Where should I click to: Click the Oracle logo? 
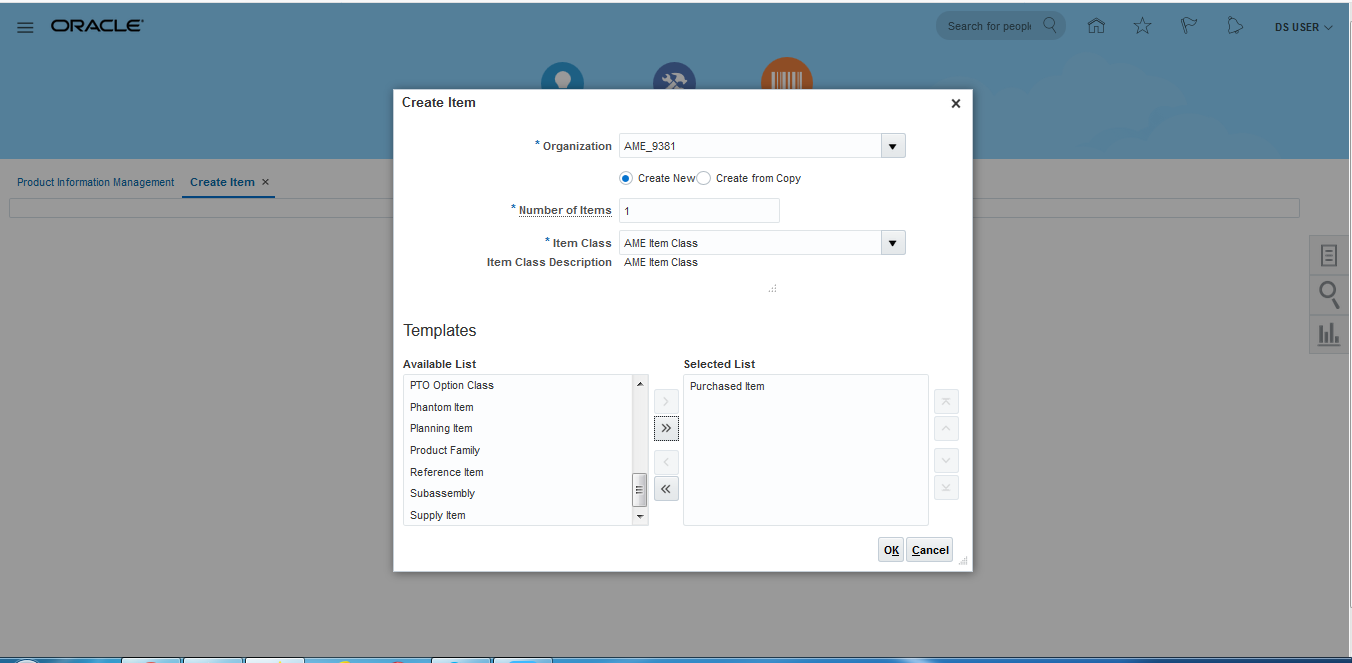coord(97,26)
